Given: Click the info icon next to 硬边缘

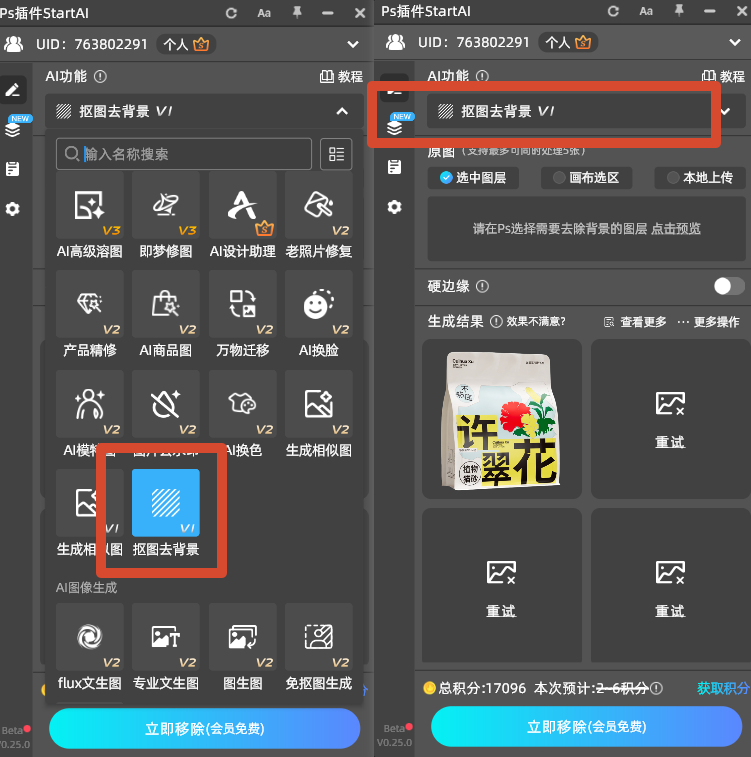Looking at the screenshot, I should click(x=482, y=286).
